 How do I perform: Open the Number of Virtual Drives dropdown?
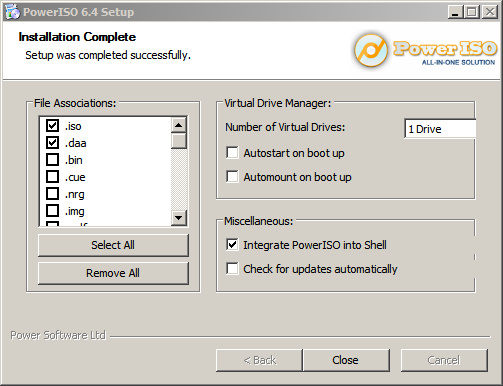pos(440,129)
